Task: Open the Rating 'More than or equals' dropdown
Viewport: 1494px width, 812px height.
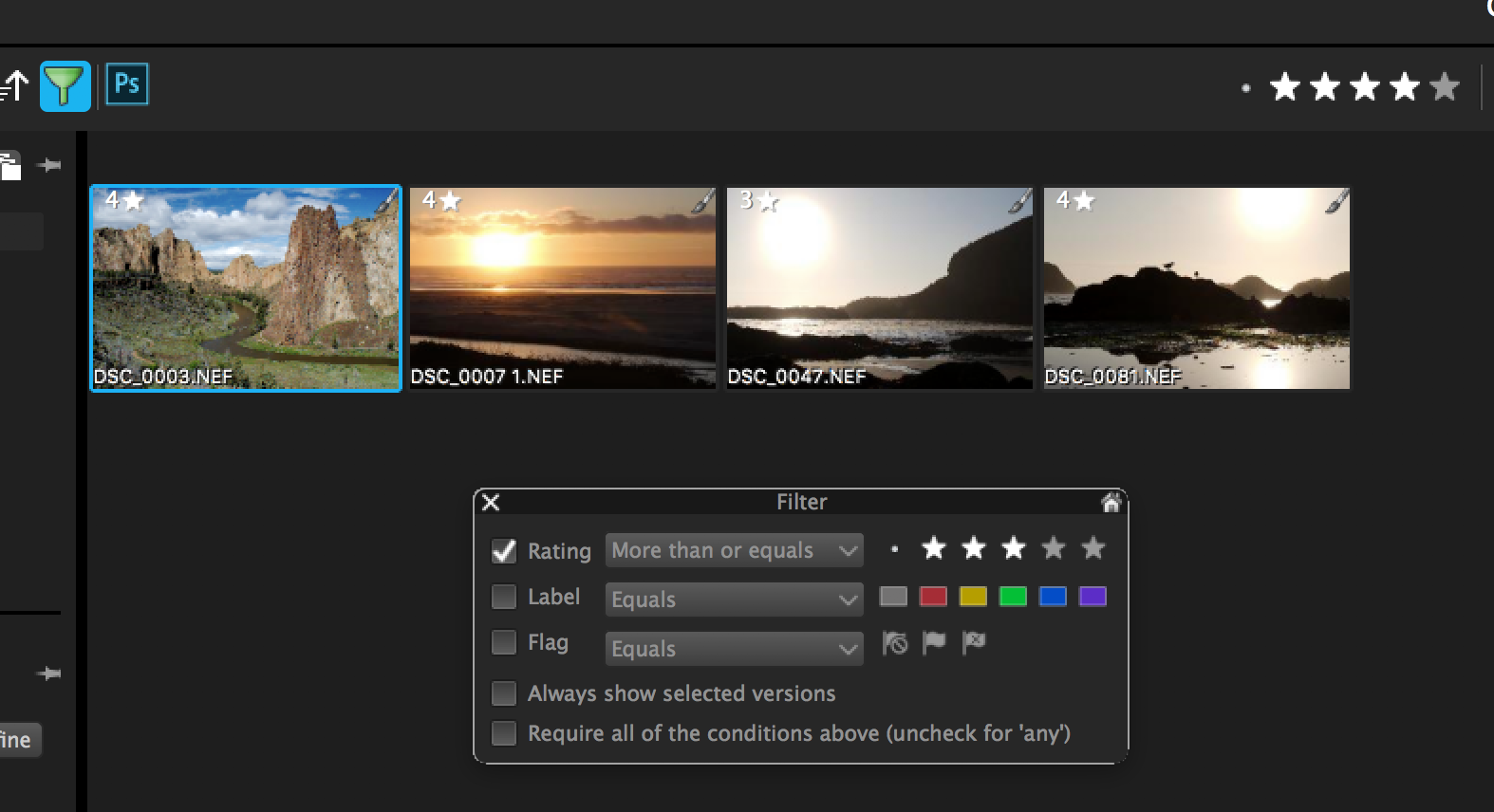Action: pos(734,550)
